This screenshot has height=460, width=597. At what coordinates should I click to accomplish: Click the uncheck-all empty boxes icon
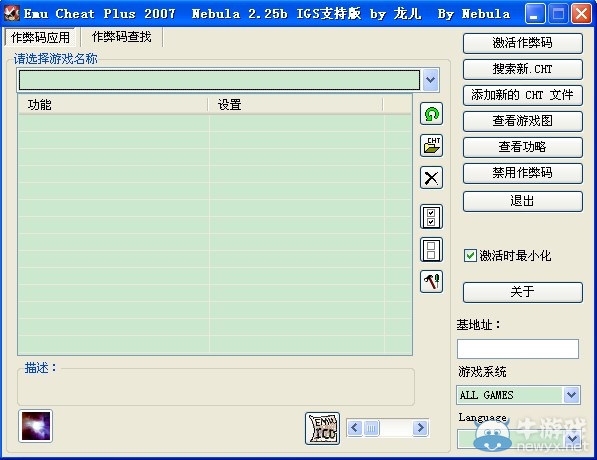coord(431,250)
